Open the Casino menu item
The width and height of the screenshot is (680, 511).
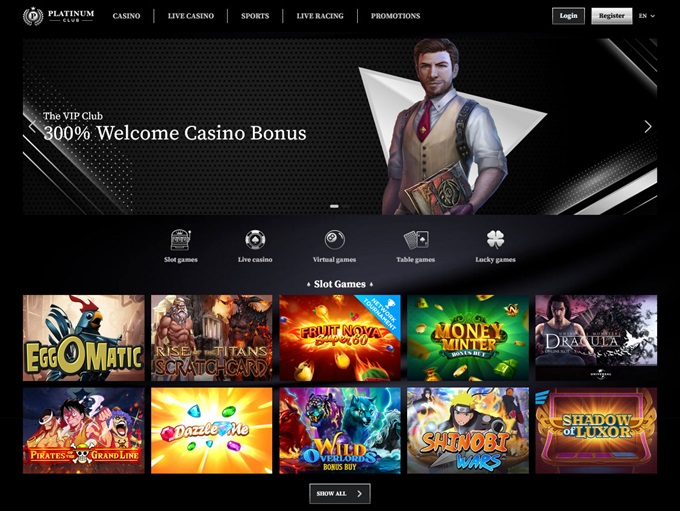click(126, 16)
